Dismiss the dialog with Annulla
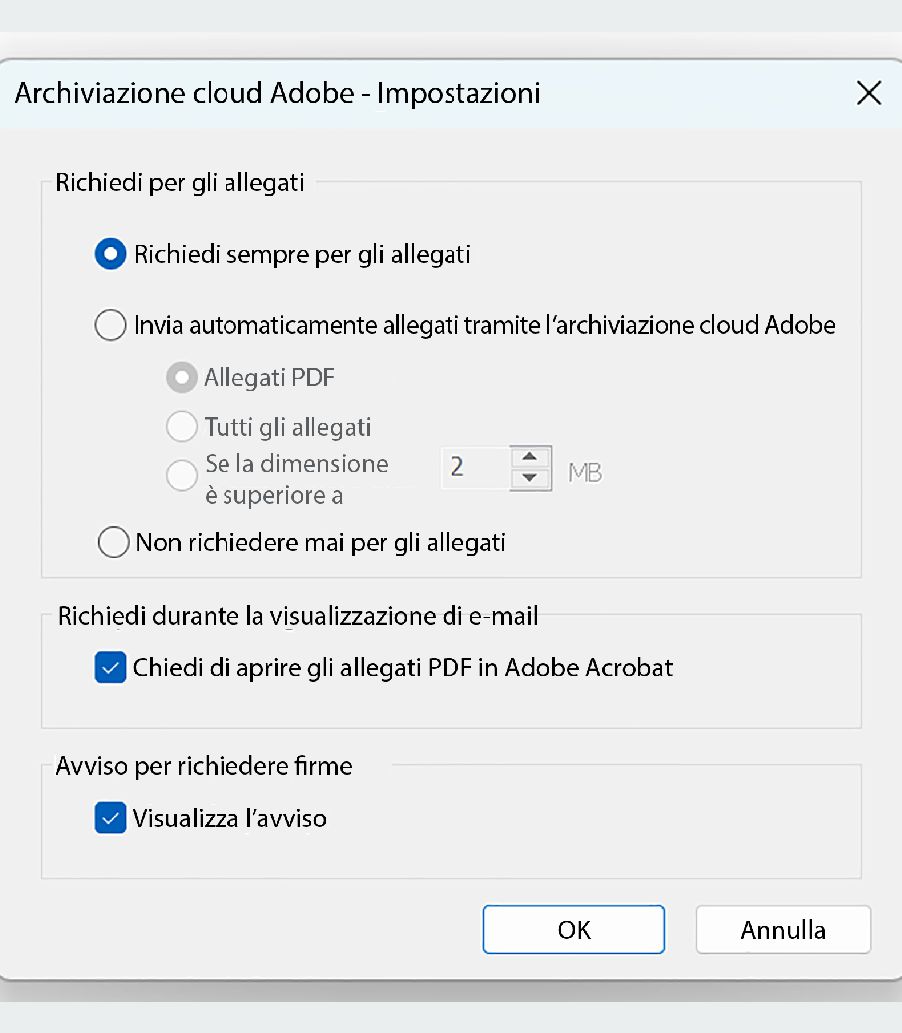Viewport: 902px width, 1033px height. [x=783, y=929]
